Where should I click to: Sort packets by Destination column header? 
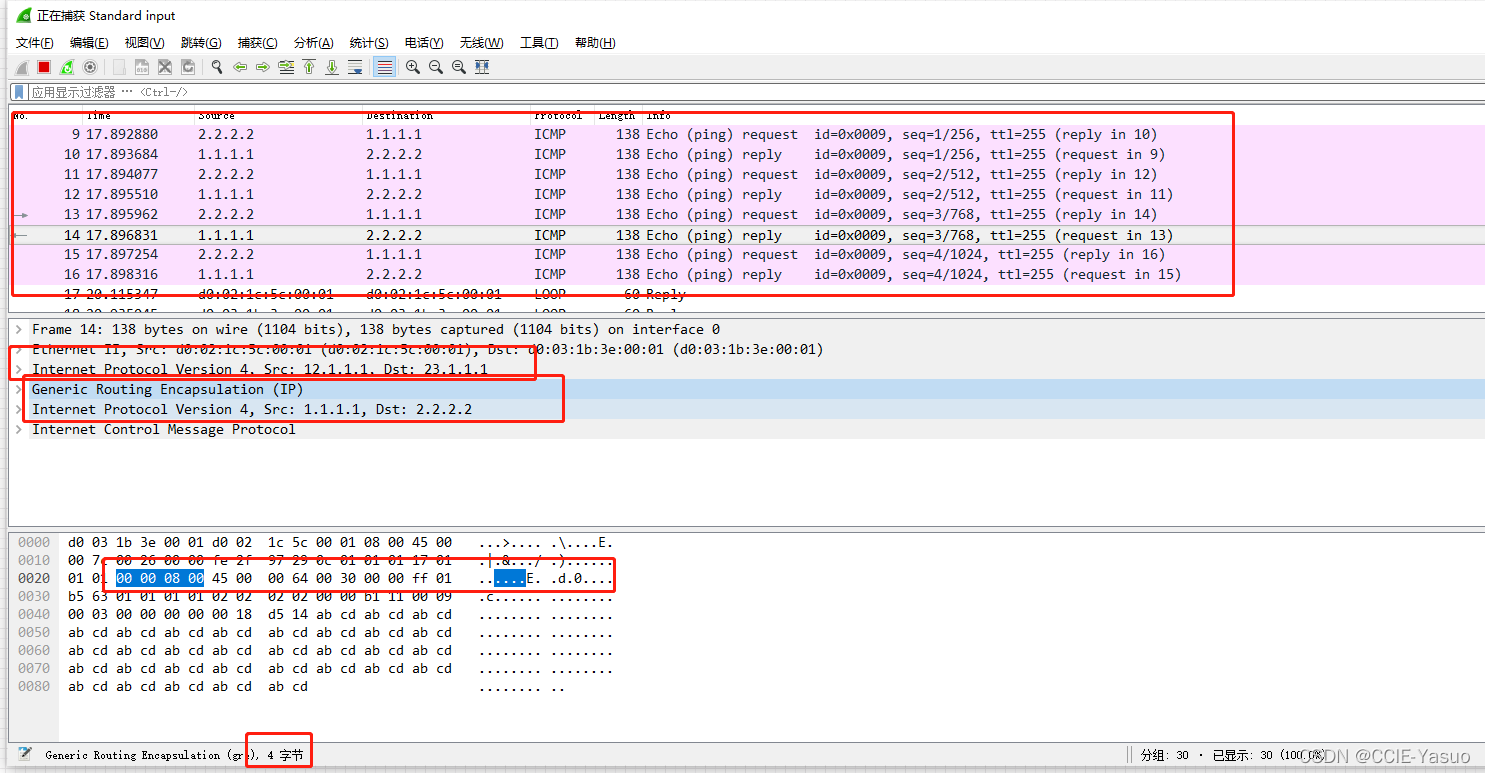click(446, 115)
